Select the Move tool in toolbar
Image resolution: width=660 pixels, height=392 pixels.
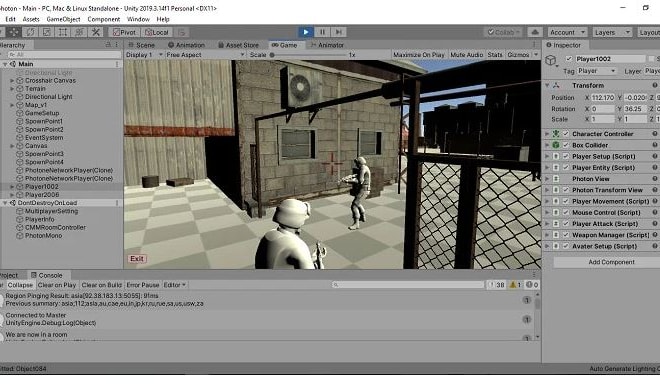click(x=13, y=32)
